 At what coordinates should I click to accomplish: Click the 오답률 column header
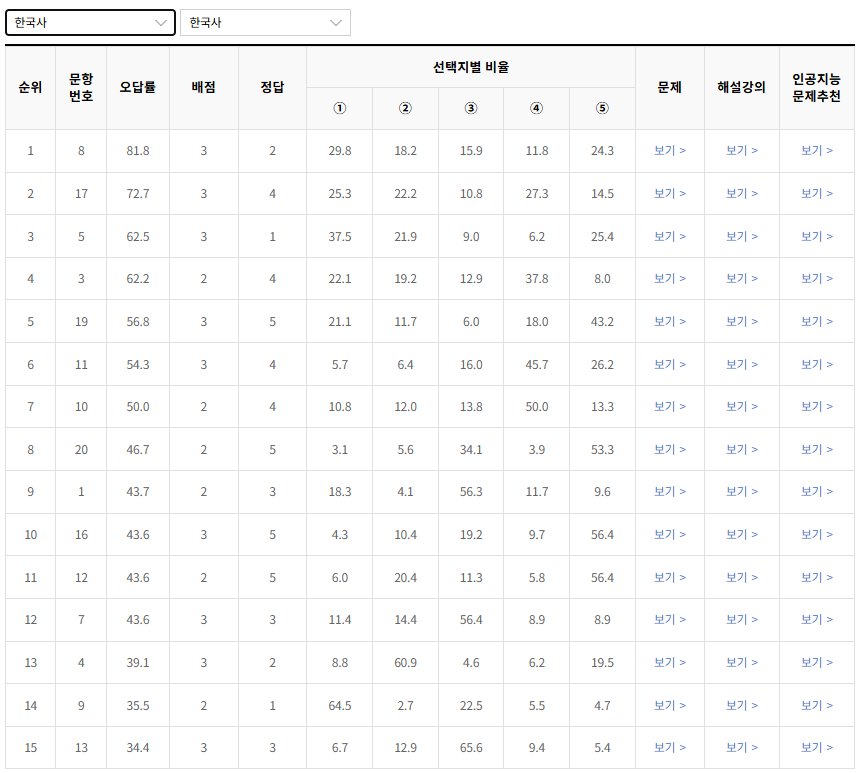click(x=137, y=87)
